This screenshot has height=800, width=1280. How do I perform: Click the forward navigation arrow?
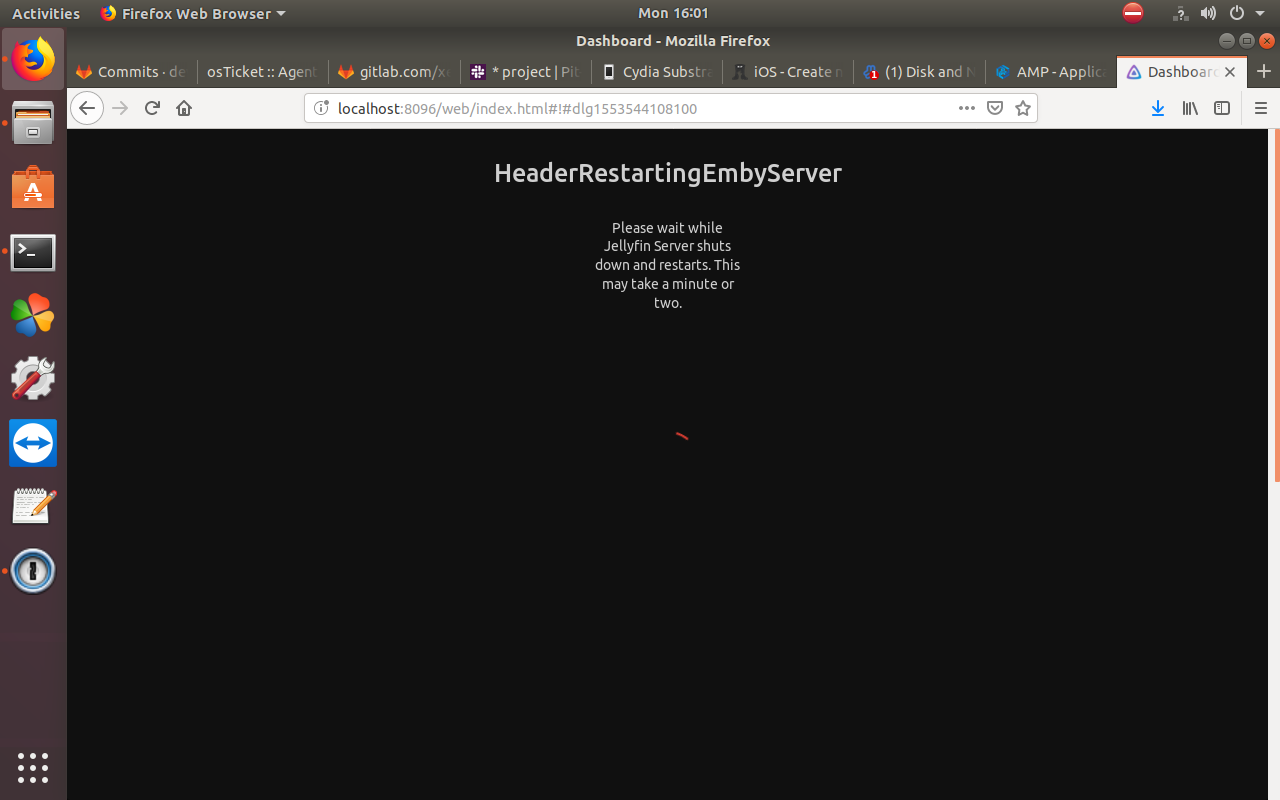click(x=120, y=108)
